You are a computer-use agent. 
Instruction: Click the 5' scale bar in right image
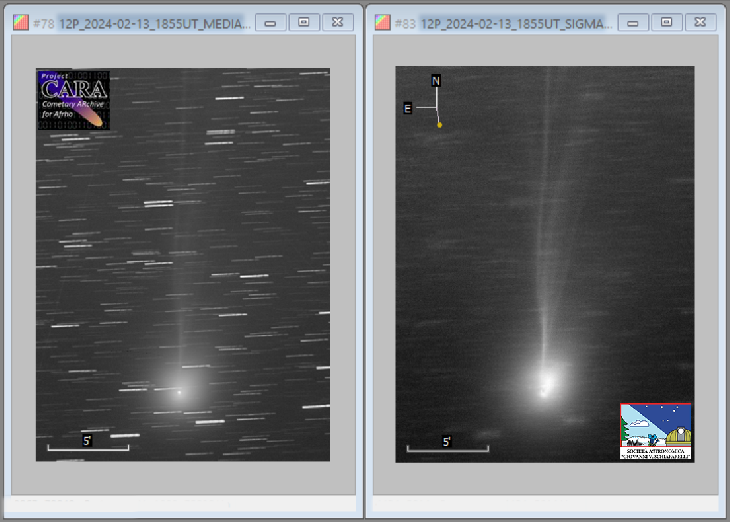tap(448, 447)
